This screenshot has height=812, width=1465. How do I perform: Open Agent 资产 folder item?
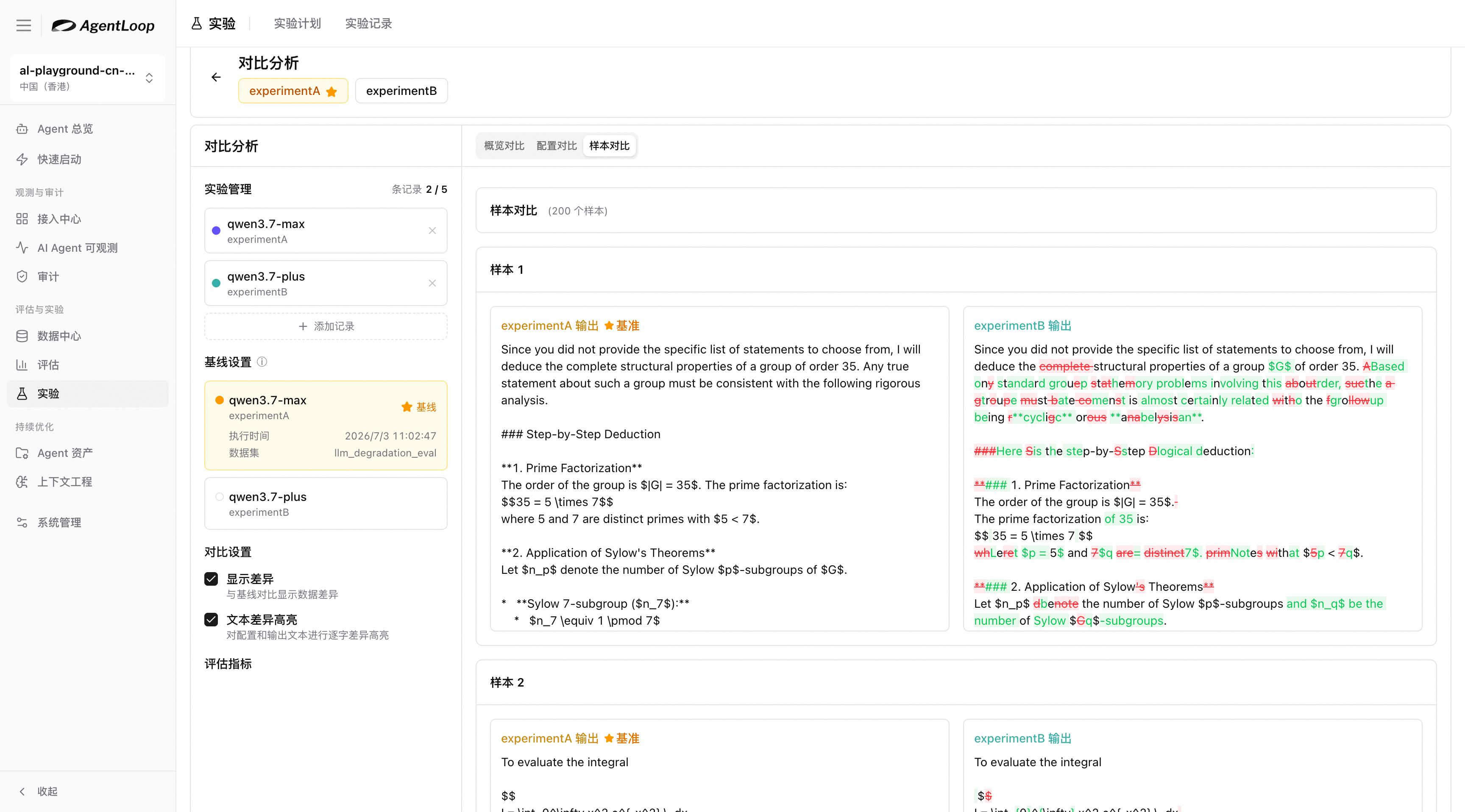point(88,453)
